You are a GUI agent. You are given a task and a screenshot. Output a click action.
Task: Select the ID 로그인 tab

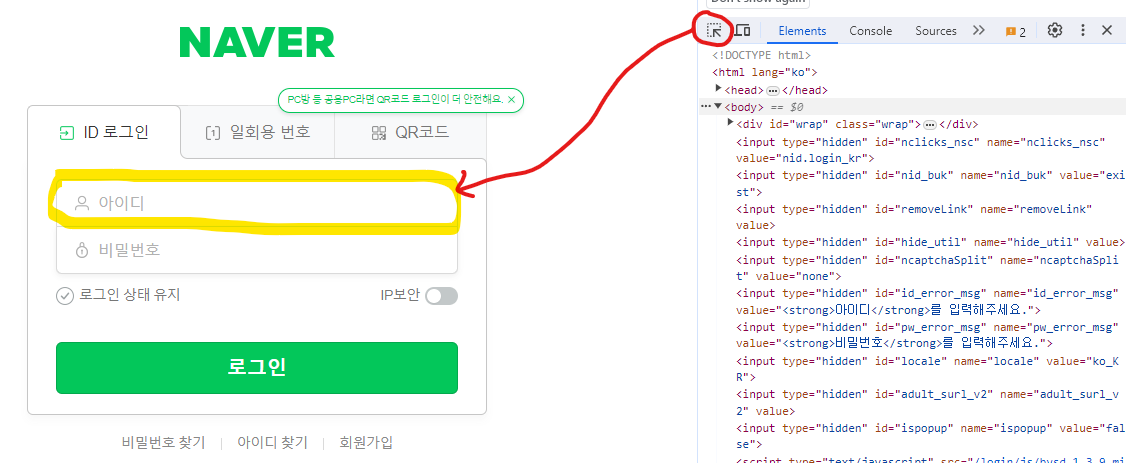(x=104, y=132)
